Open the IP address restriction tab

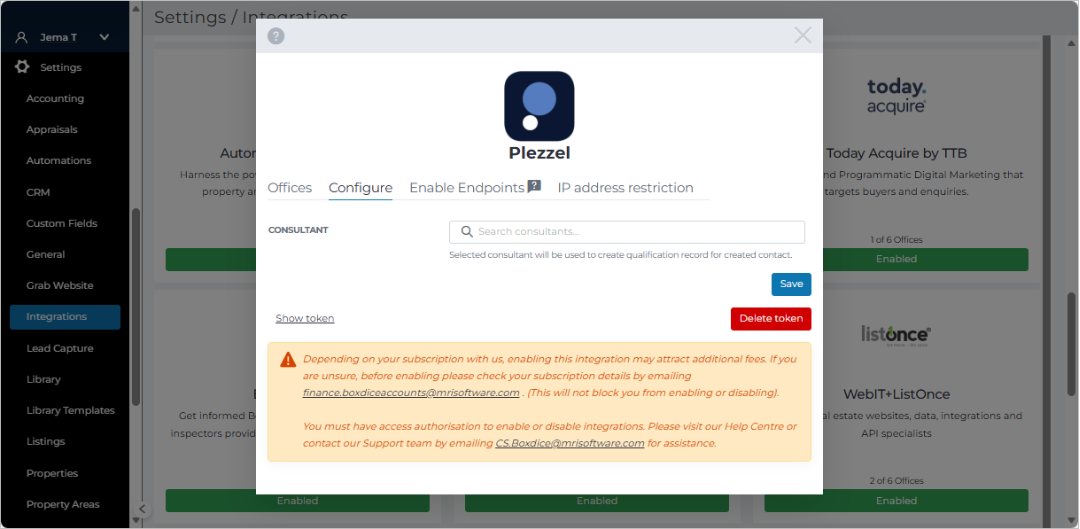point(625,187)
